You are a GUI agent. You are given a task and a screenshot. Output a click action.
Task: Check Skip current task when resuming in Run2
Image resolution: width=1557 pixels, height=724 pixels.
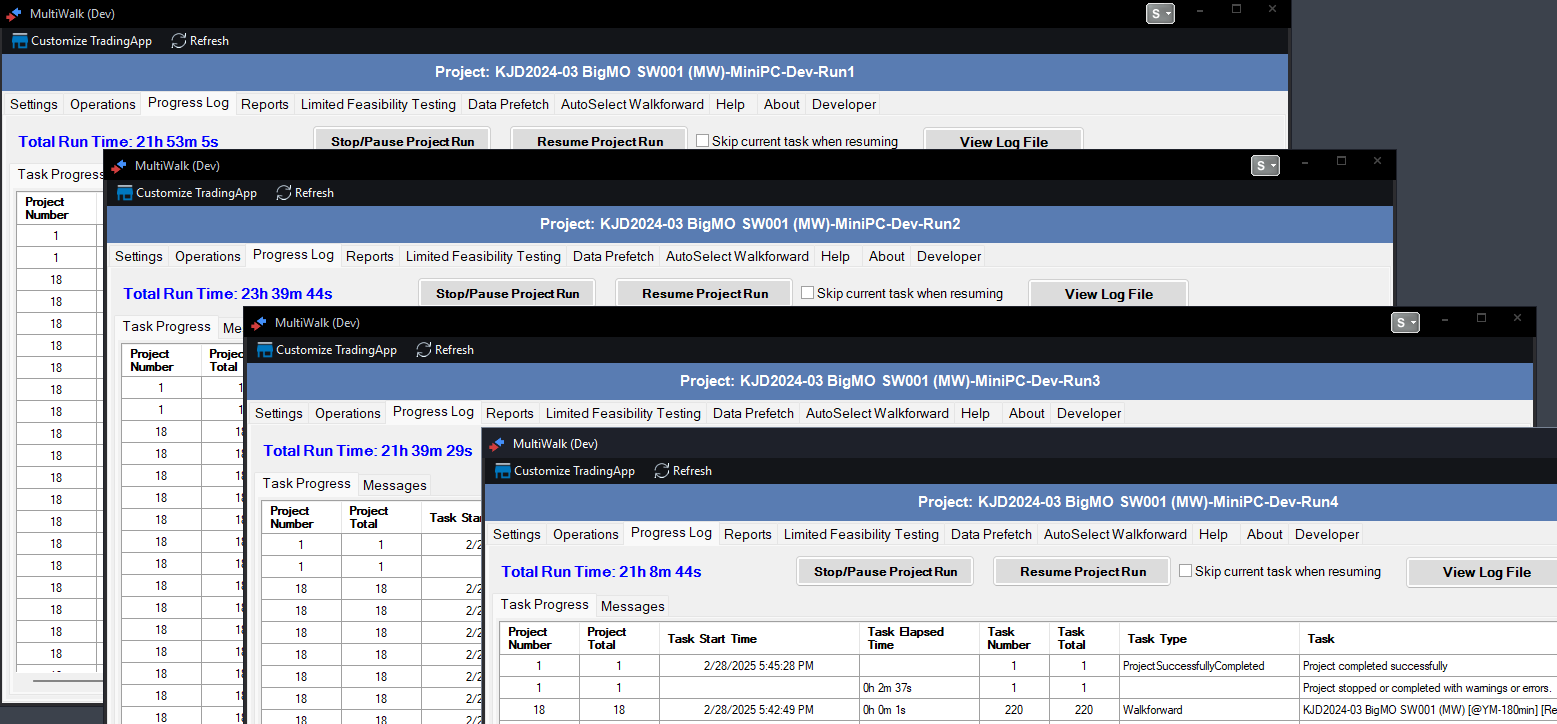click(x=808, y=293)
